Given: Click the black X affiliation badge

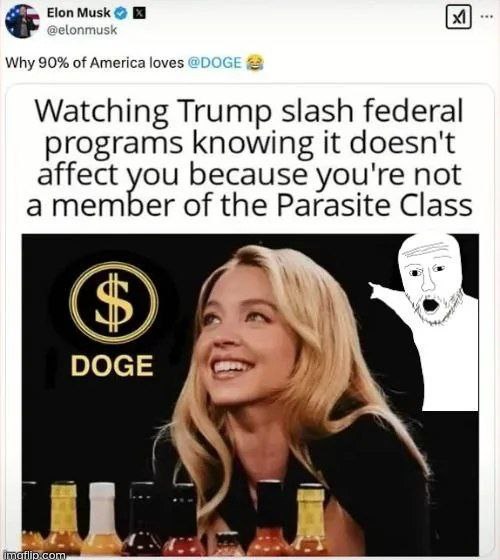Looking at the screenshot, I should (x=139, y=14).
